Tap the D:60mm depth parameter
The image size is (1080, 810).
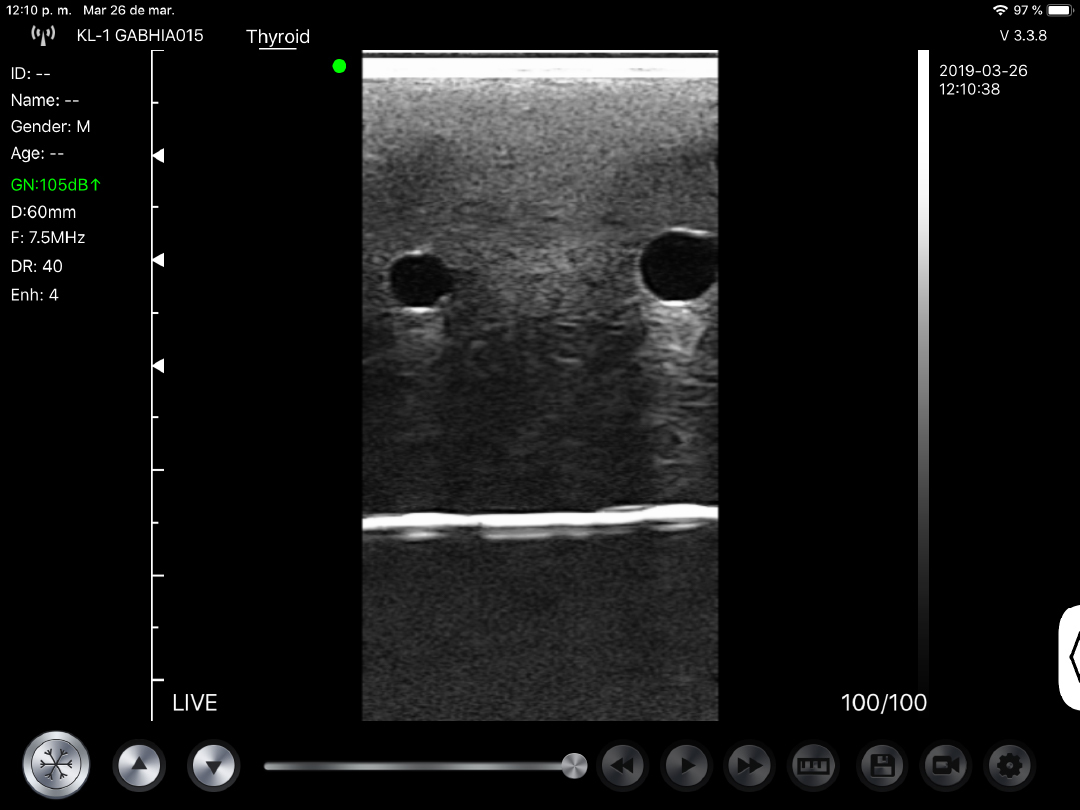(43, 212)
